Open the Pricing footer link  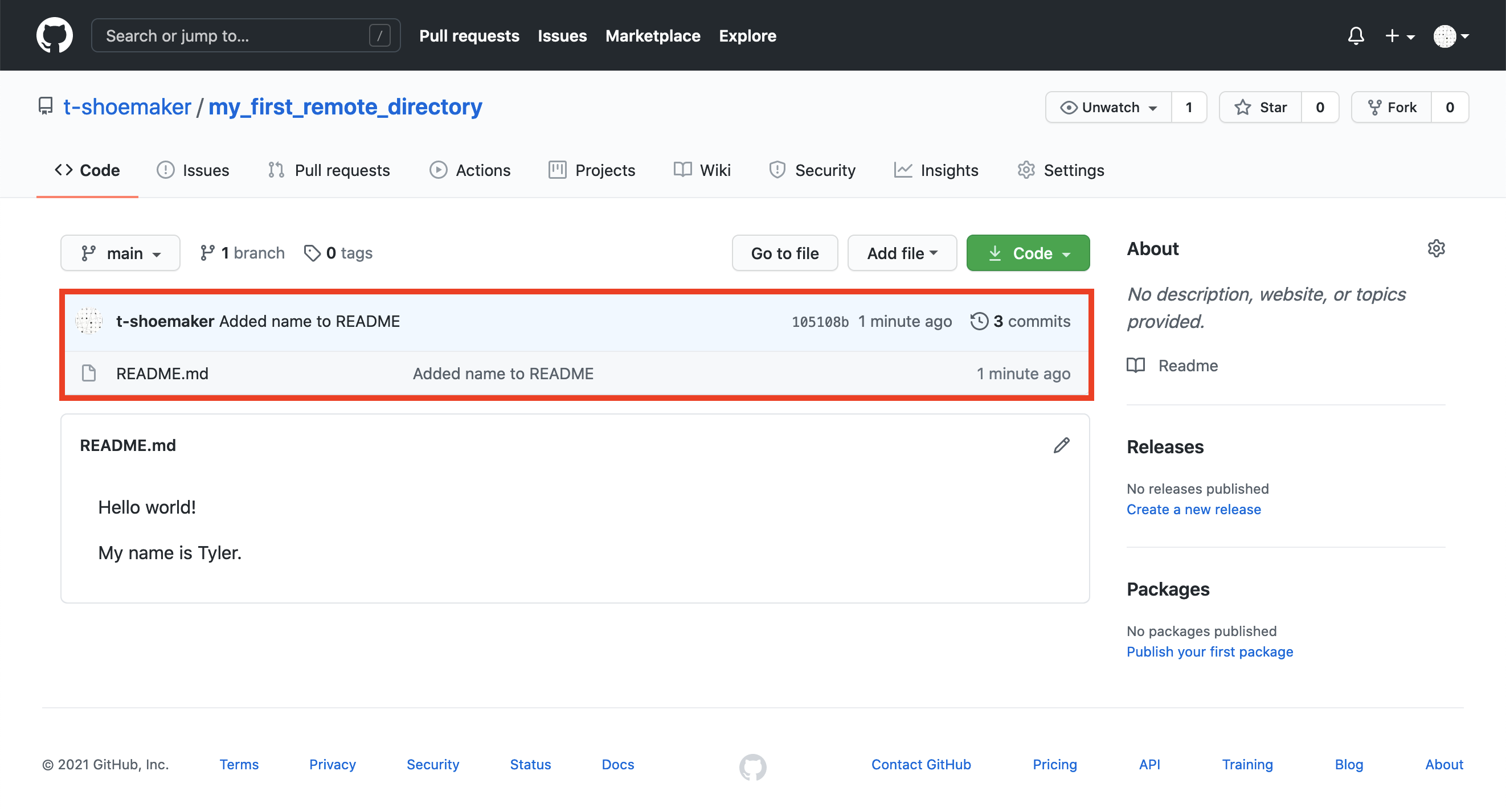tap(1054, 764)
